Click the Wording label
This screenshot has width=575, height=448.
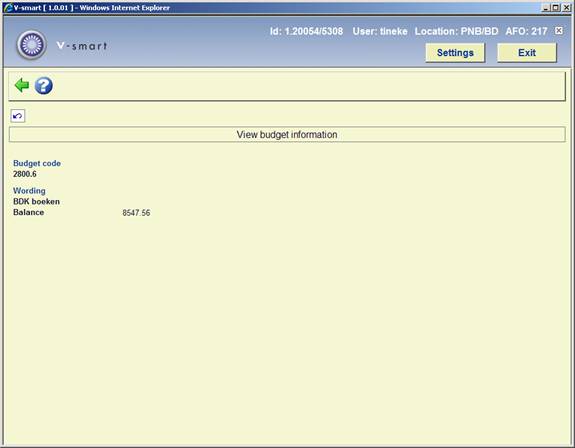[29, 191]
